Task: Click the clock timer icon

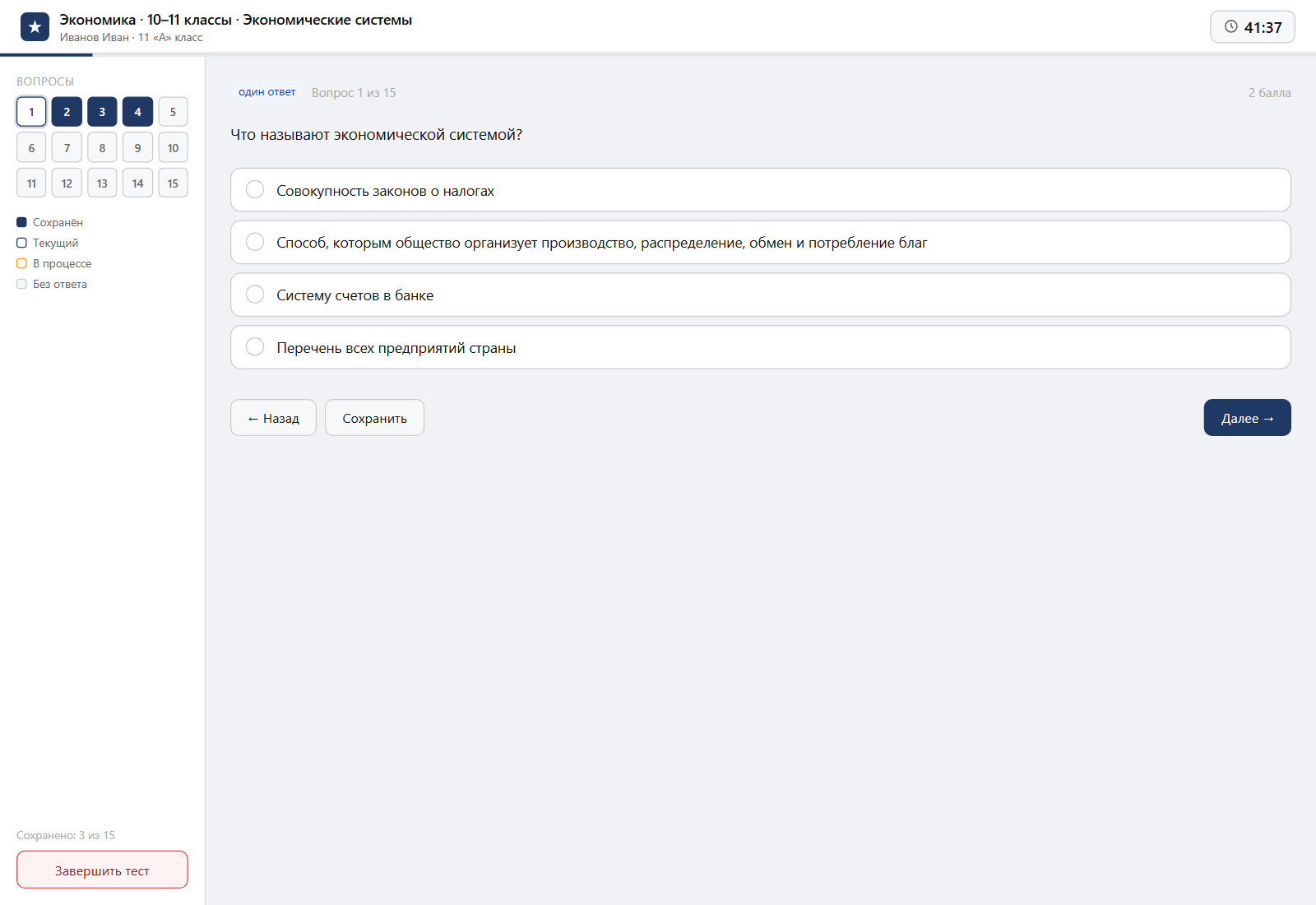Action: point(1230,26)
